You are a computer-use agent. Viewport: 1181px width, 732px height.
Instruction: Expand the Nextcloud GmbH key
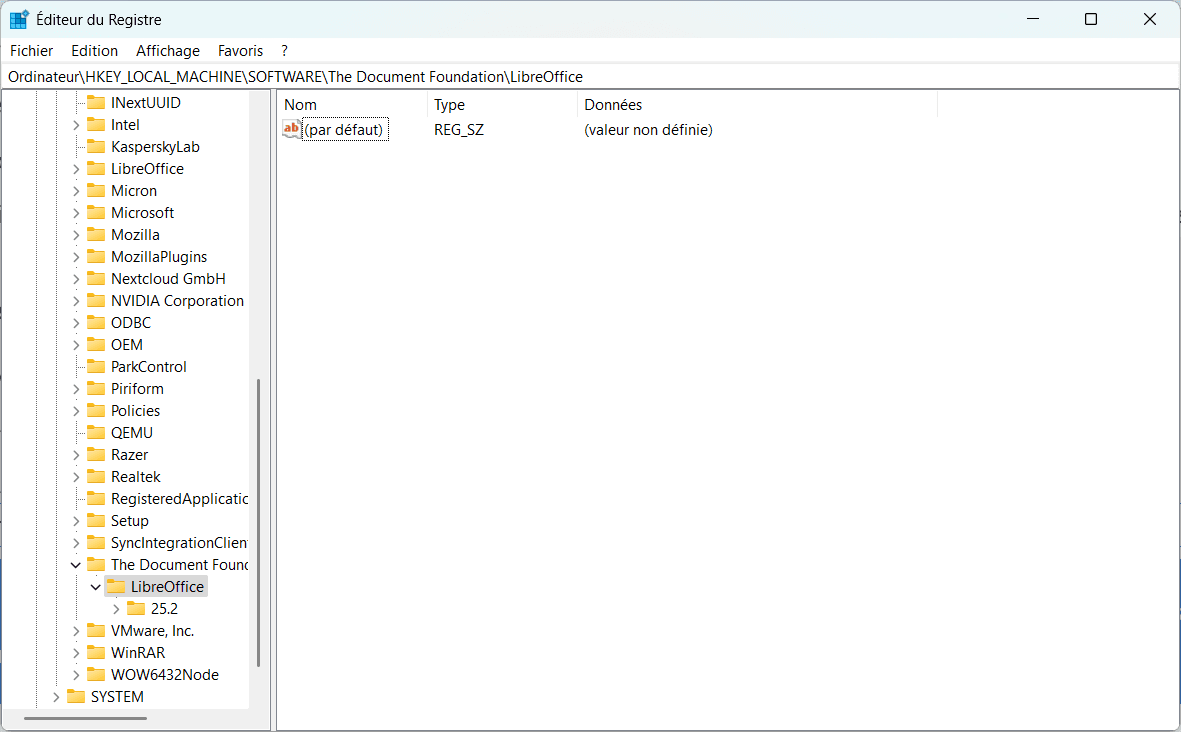coord(76,279)
